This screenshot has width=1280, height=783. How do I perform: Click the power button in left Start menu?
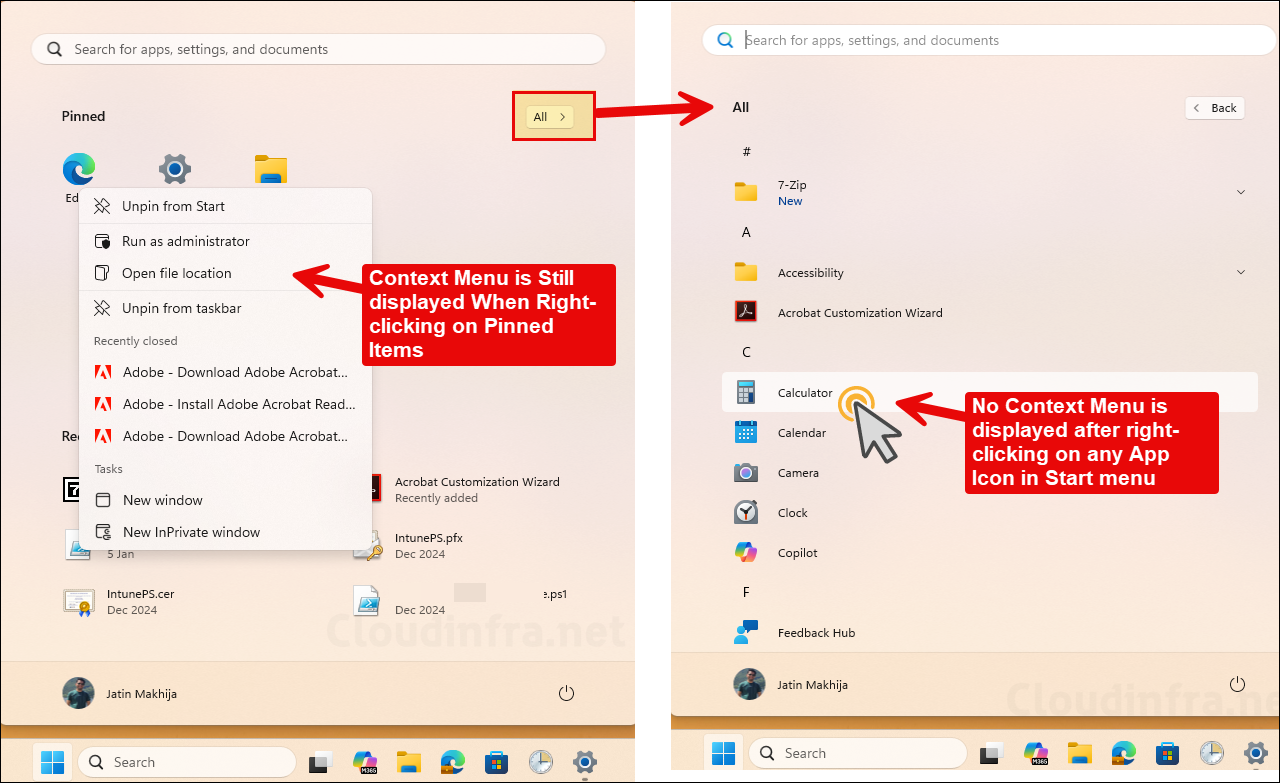click(566, 693)
